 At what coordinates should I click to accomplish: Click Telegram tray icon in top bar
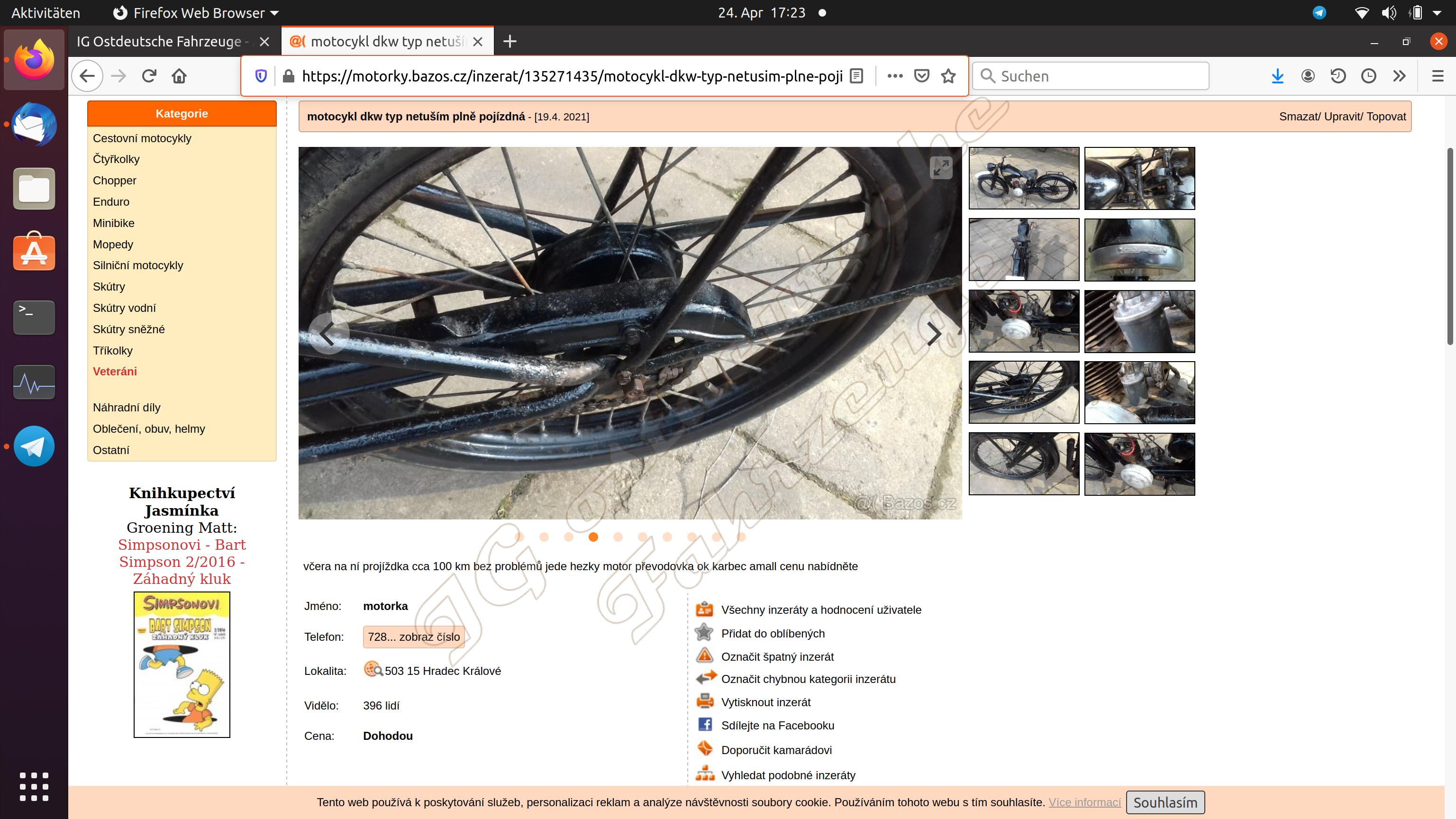pyautogui.click(x=1319, y=12)
